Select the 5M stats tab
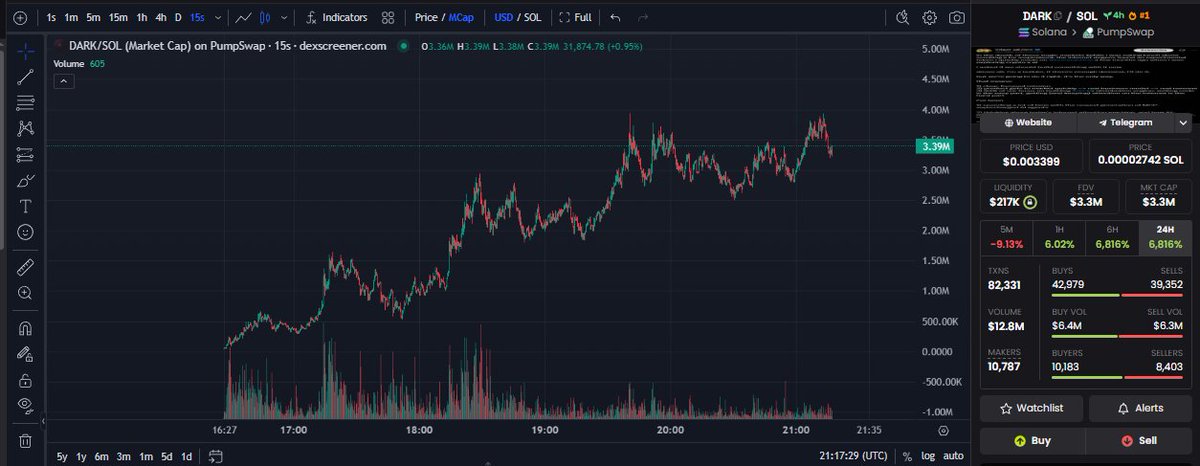This screenshot has height=466, width=1200. (x=1006, y=237)
